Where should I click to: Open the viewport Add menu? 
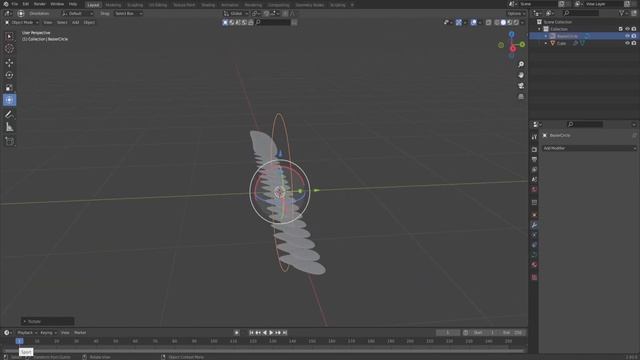click(76, 22)
